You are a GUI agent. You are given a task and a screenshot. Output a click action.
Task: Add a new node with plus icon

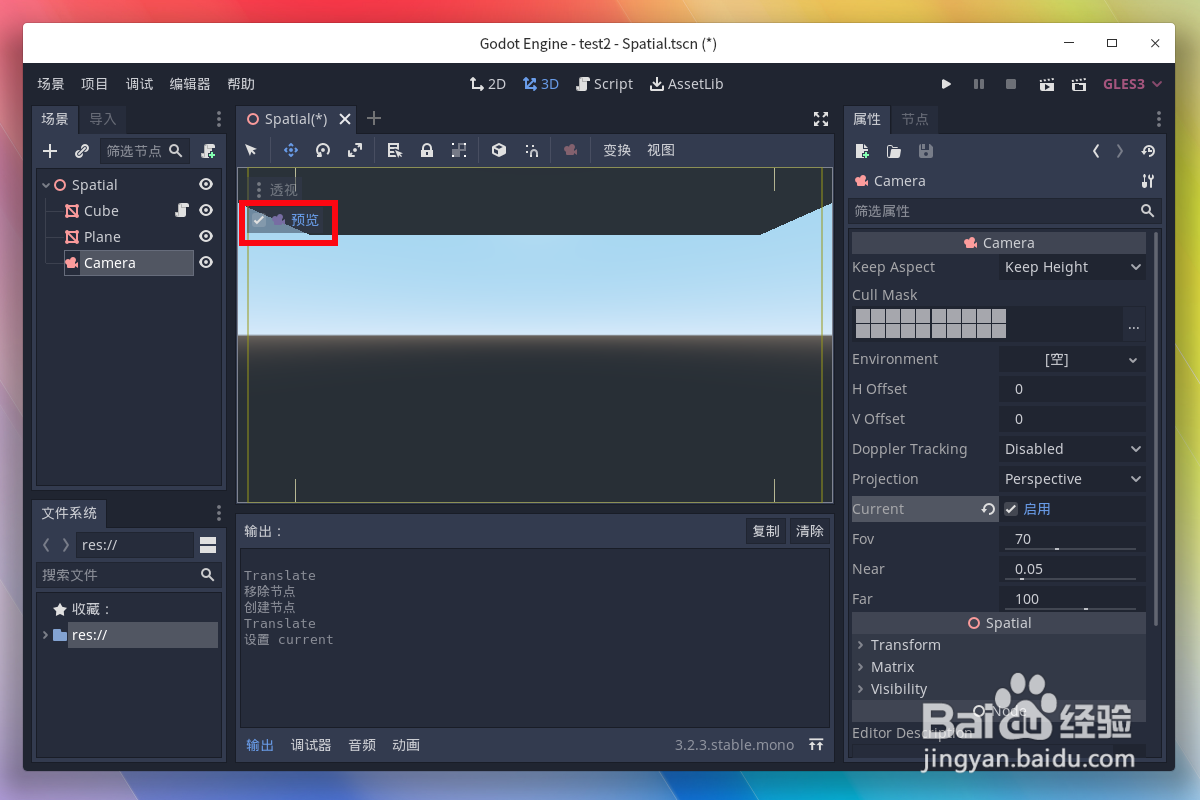50,151
